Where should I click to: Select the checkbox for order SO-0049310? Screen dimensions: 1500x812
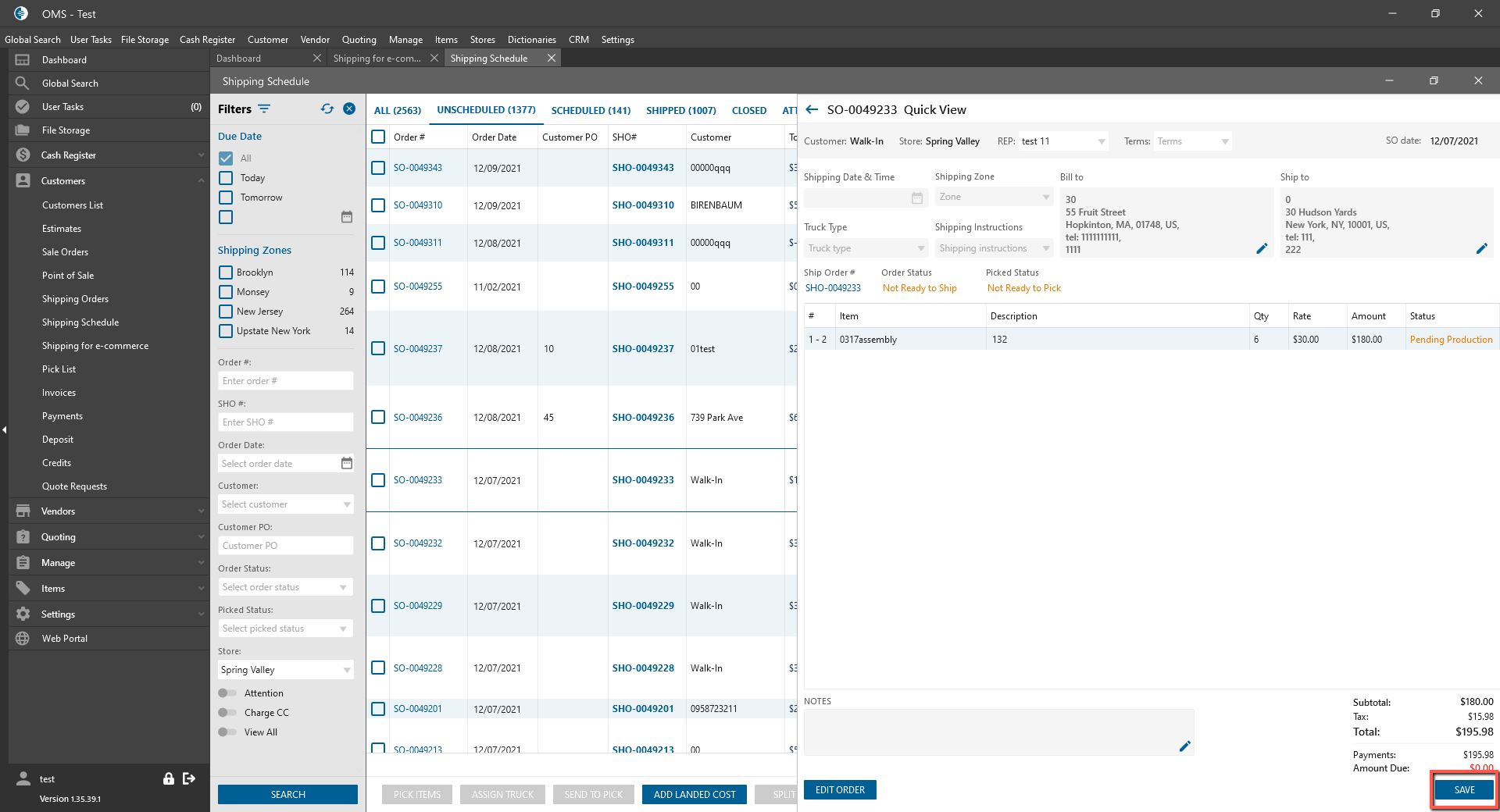click(x=378, y=205)
